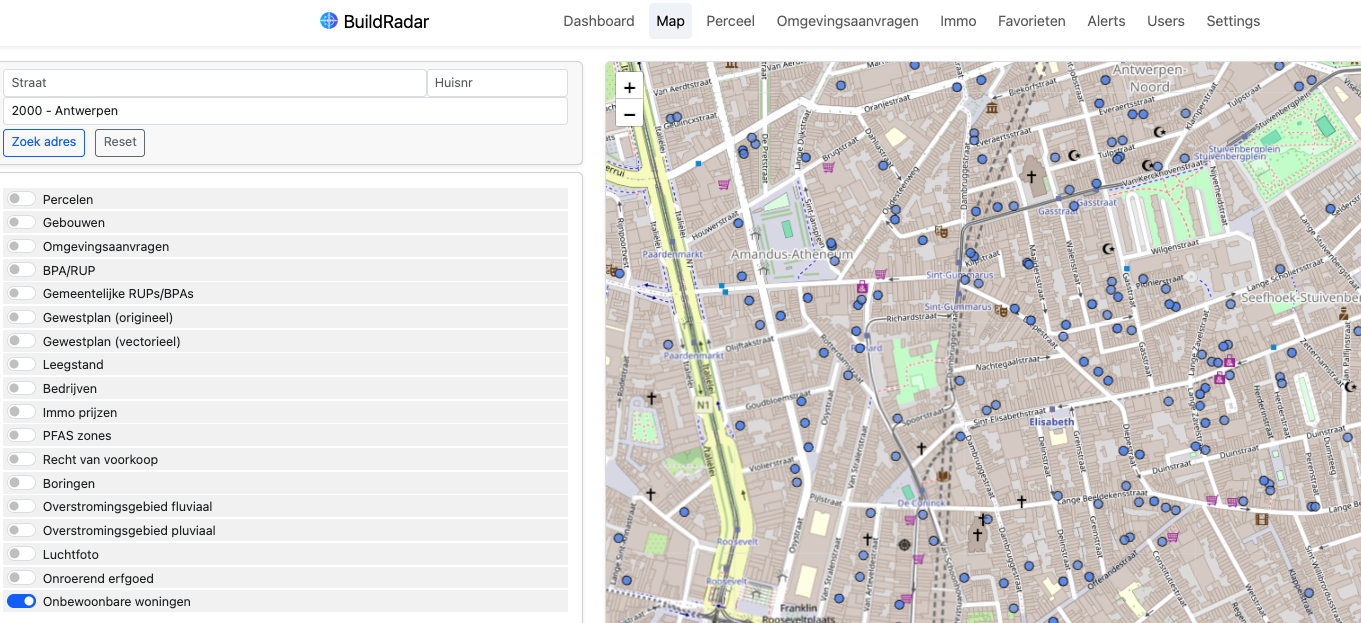The image size is (1361, 623).
Task: Click the museum icon near Oranjestraat
Action: (992, 107)
